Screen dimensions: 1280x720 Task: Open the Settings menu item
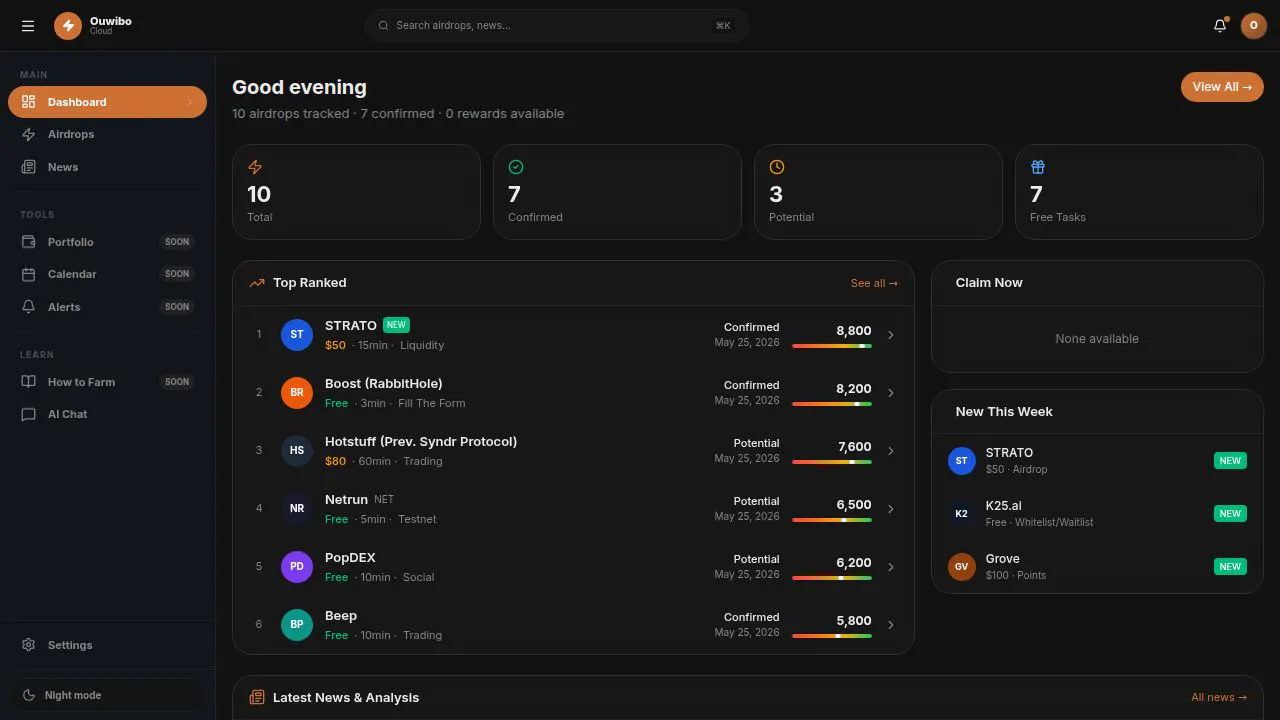coord(107,645)
